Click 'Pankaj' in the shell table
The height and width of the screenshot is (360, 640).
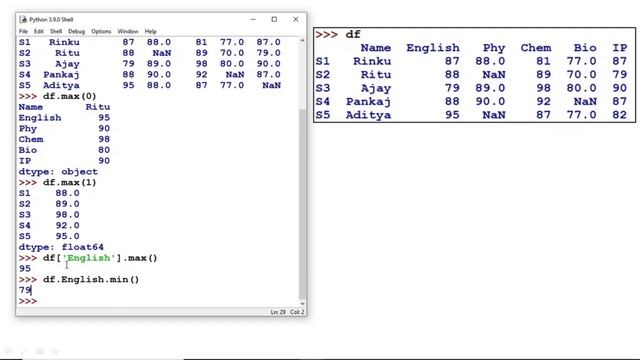[61, 75]
